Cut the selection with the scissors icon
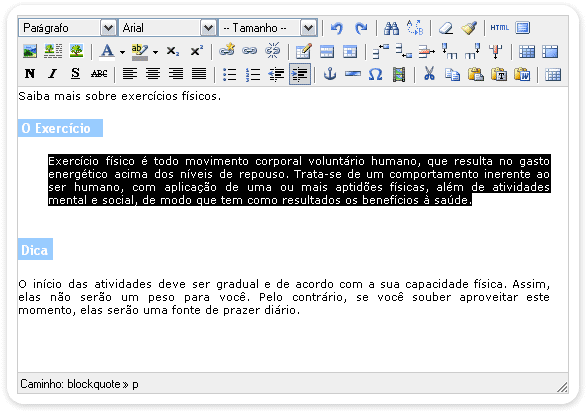 click(429, 74)
